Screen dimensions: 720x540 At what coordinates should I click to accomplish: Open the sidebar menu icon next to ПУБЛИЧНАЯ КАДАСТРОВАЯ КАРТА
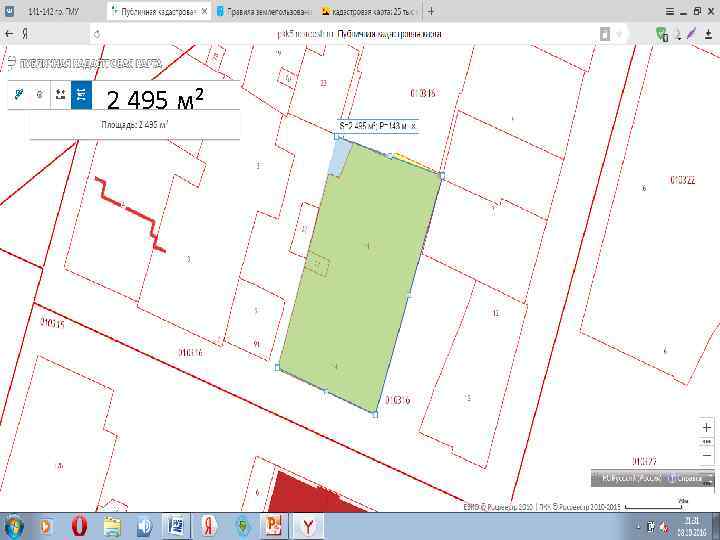pyautogui.click(x=11, y=62)
